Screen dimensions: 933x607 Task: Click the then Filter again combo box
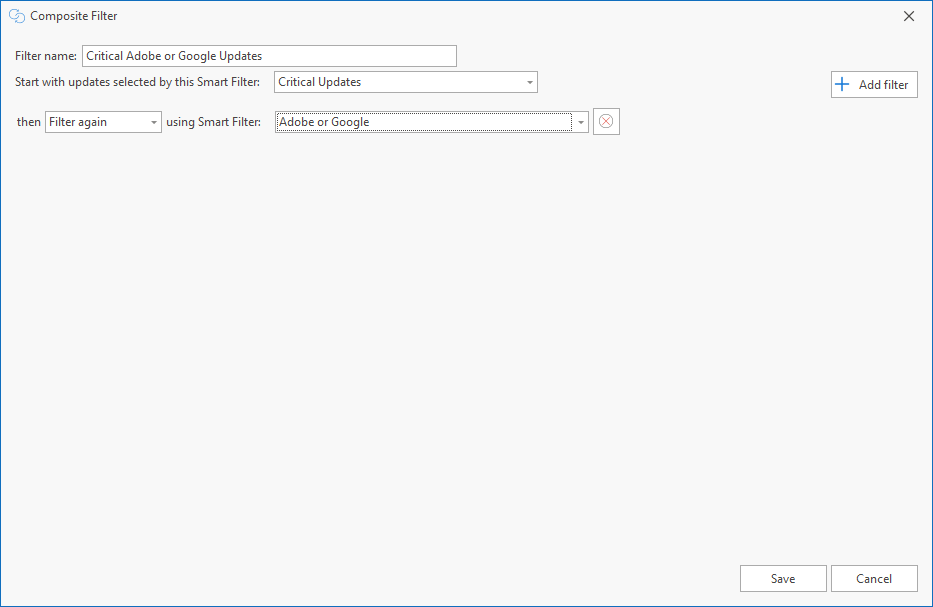pos(103,120)
